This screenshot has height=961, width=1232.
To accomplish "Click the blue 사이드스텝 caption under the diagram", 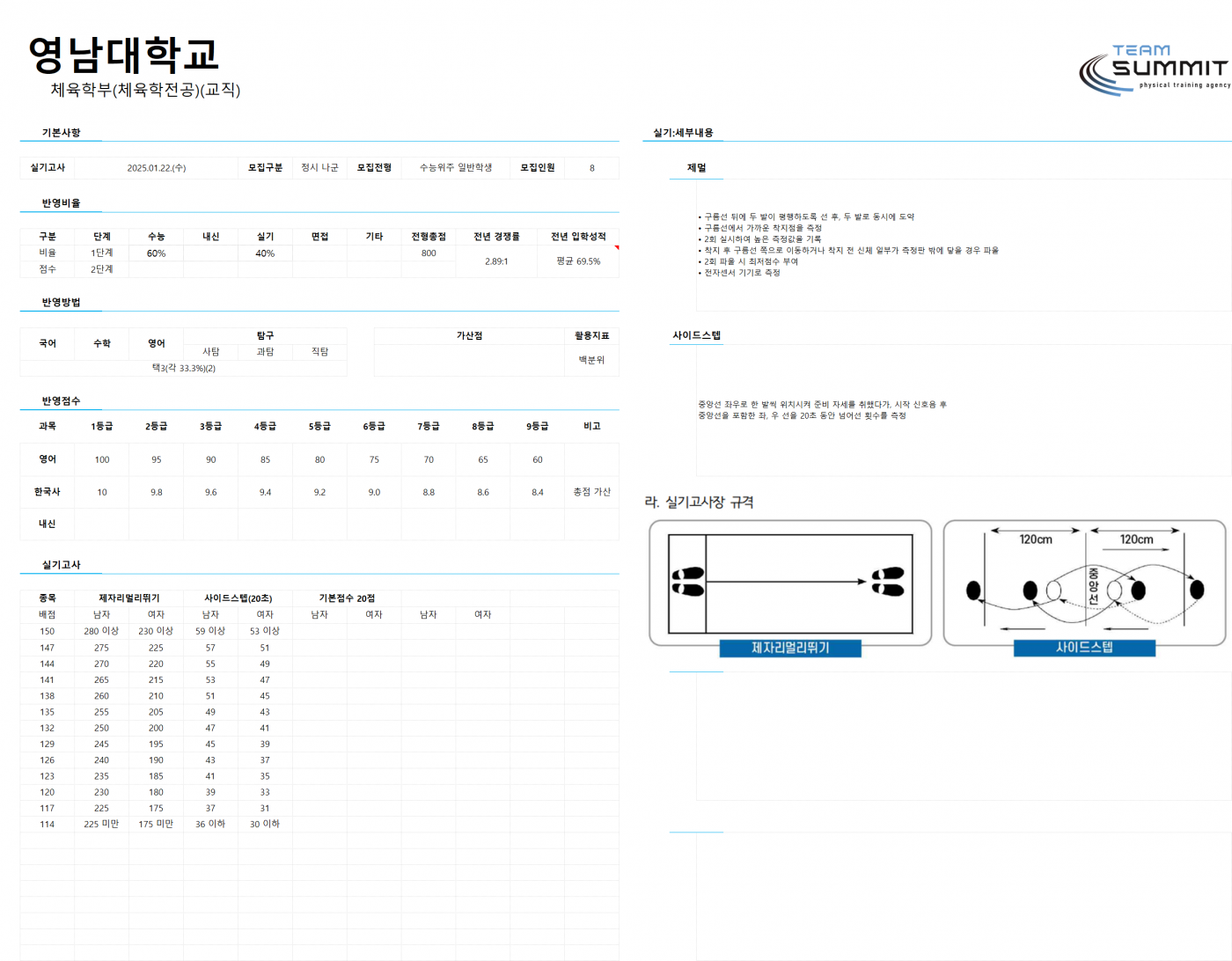I will (x=1084, y=648).
